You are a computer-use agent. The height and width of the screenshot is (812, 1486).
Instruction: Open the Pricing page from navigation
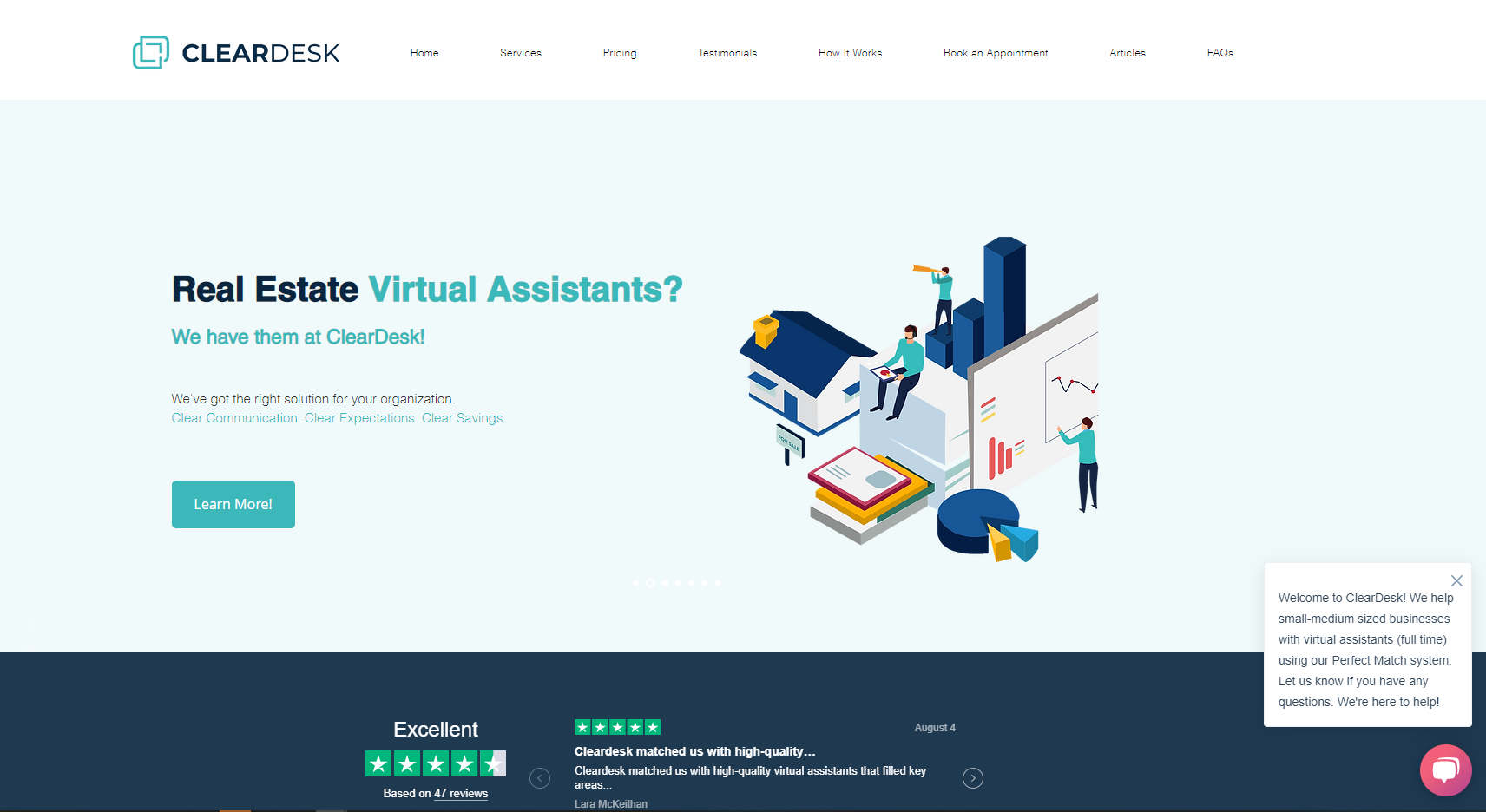619,53
